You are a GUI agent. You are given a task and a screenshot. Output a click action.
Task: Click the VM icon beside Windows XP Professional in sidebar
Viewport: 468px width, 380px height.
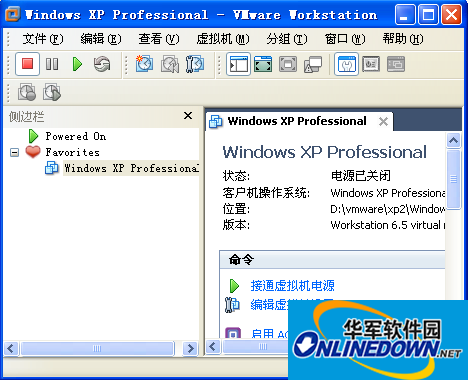point(52,168)
